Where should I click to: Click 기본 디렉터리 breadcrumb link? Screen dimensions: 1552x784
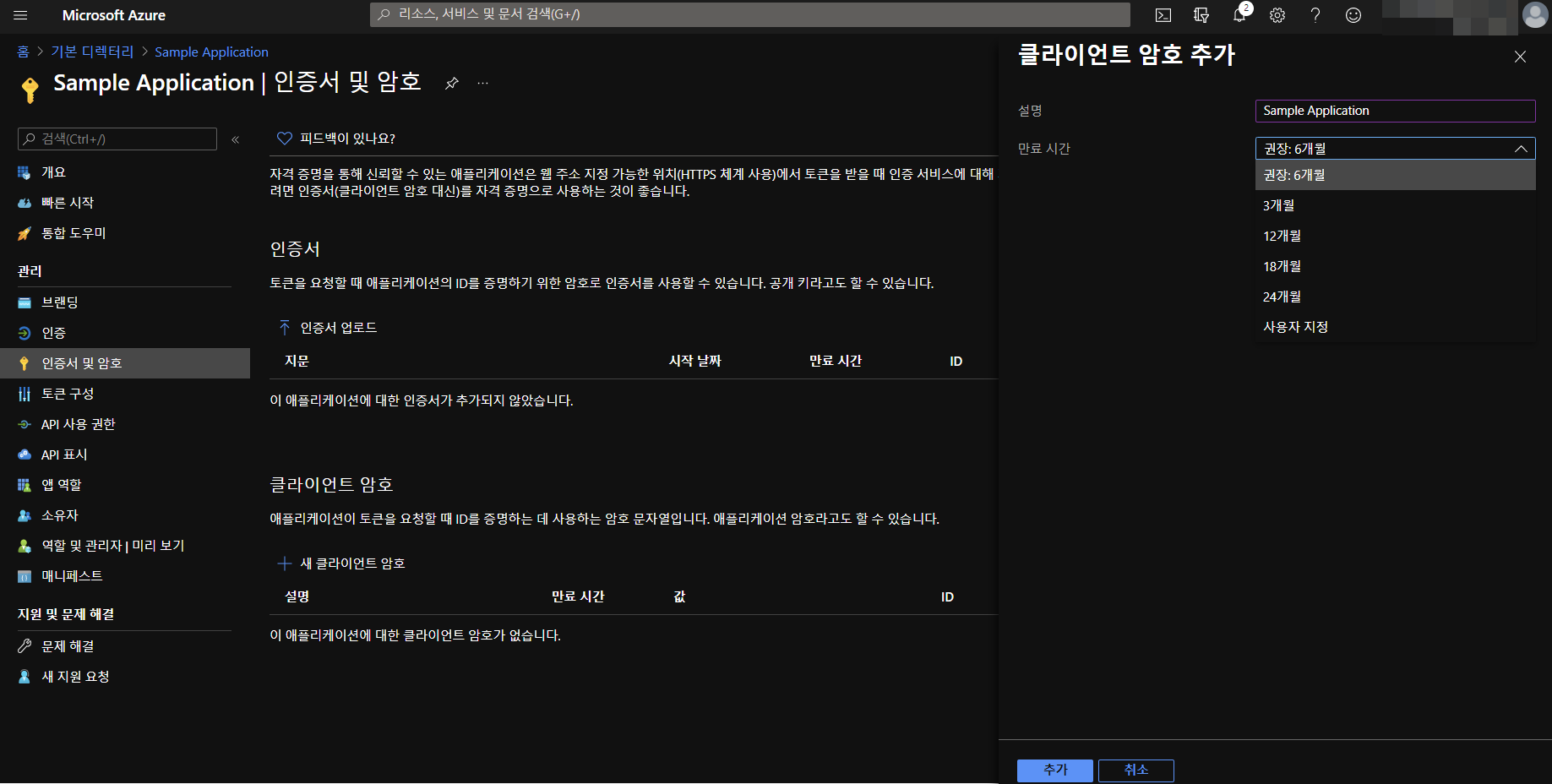tap(92, 52)
